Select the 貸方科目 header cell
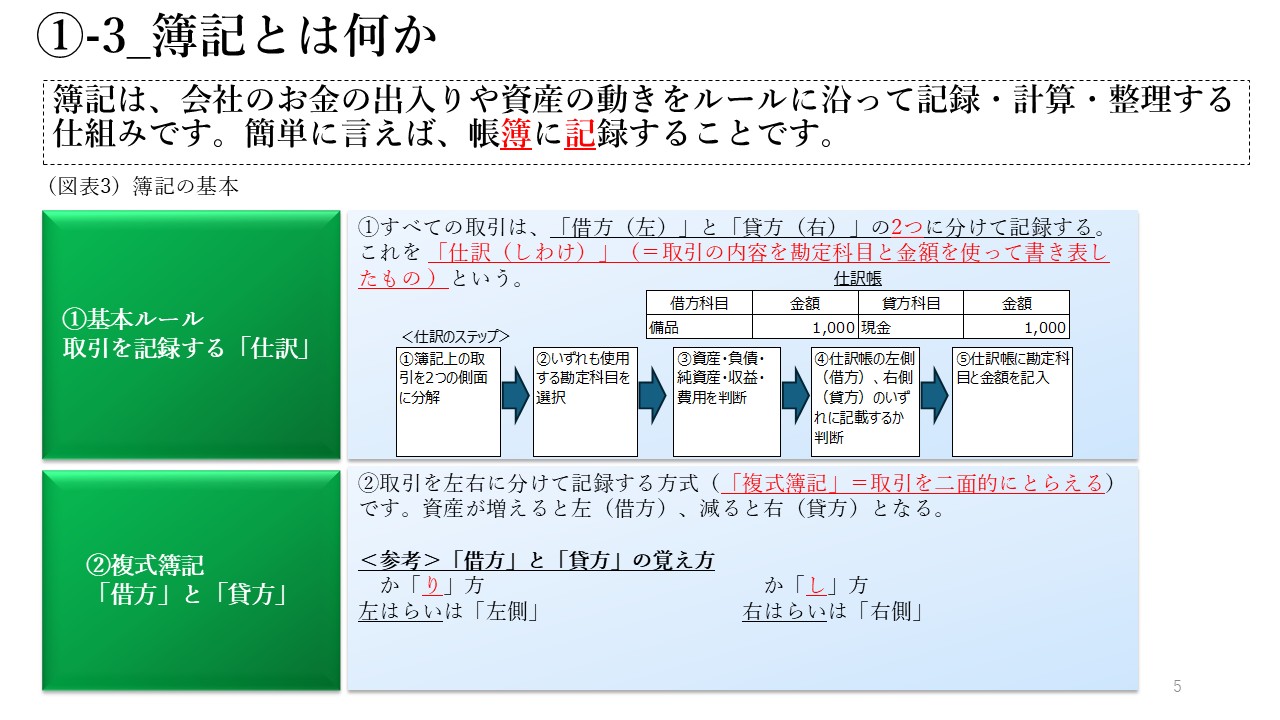 pos(910,303)
